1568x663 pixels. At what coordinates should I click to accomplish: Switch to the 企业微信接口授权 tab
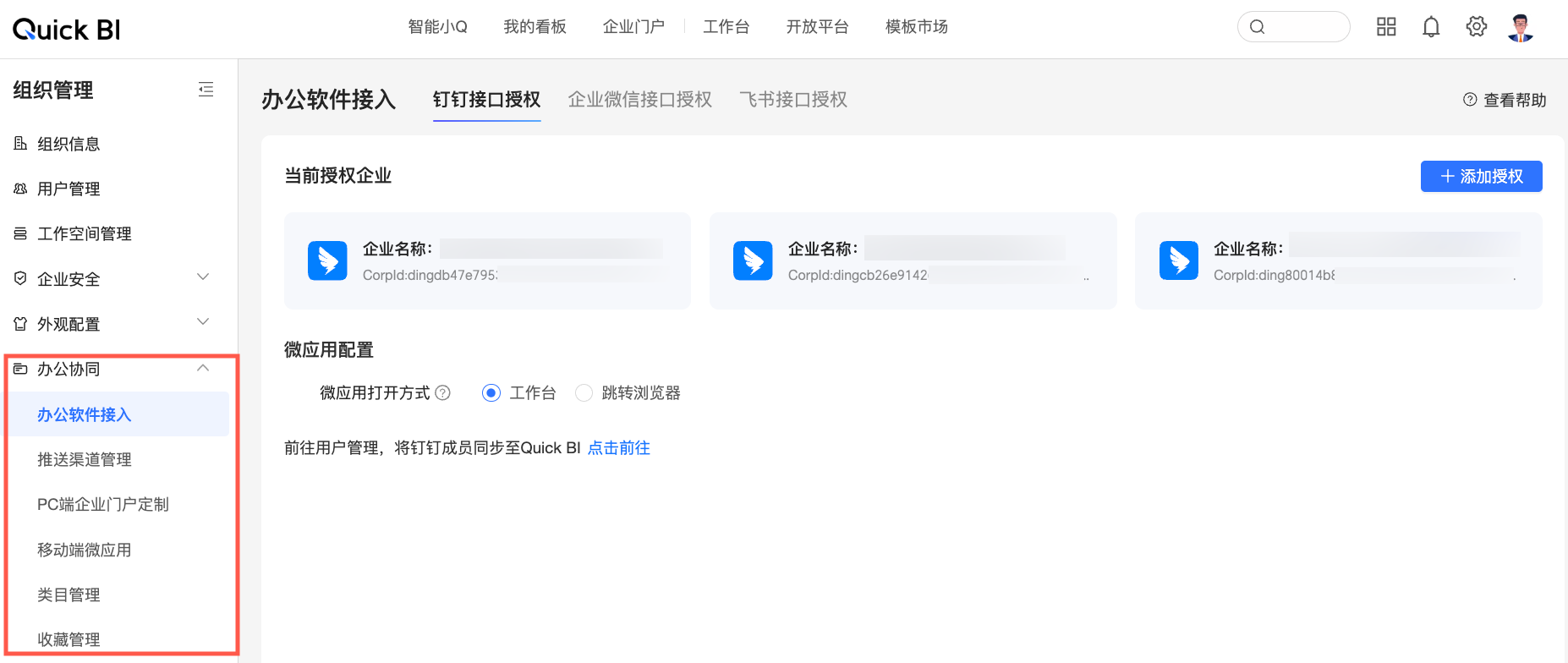[x=640, y=100]
